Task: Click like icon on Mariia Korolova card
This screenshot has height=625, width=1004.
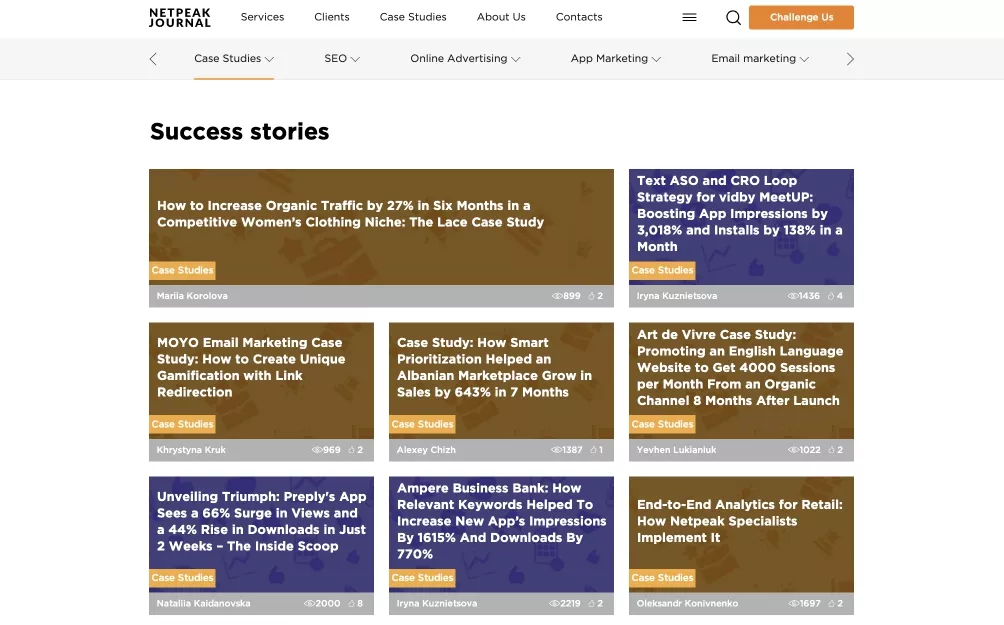Action: pyautogui.click(x=591, y=296)
